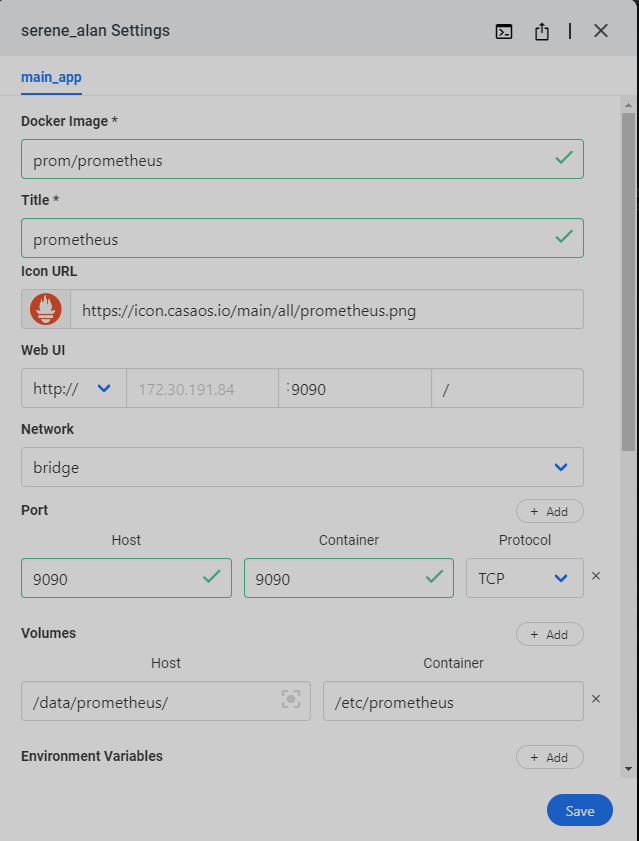Expand the Network bridge dropdown

(301, 467)
